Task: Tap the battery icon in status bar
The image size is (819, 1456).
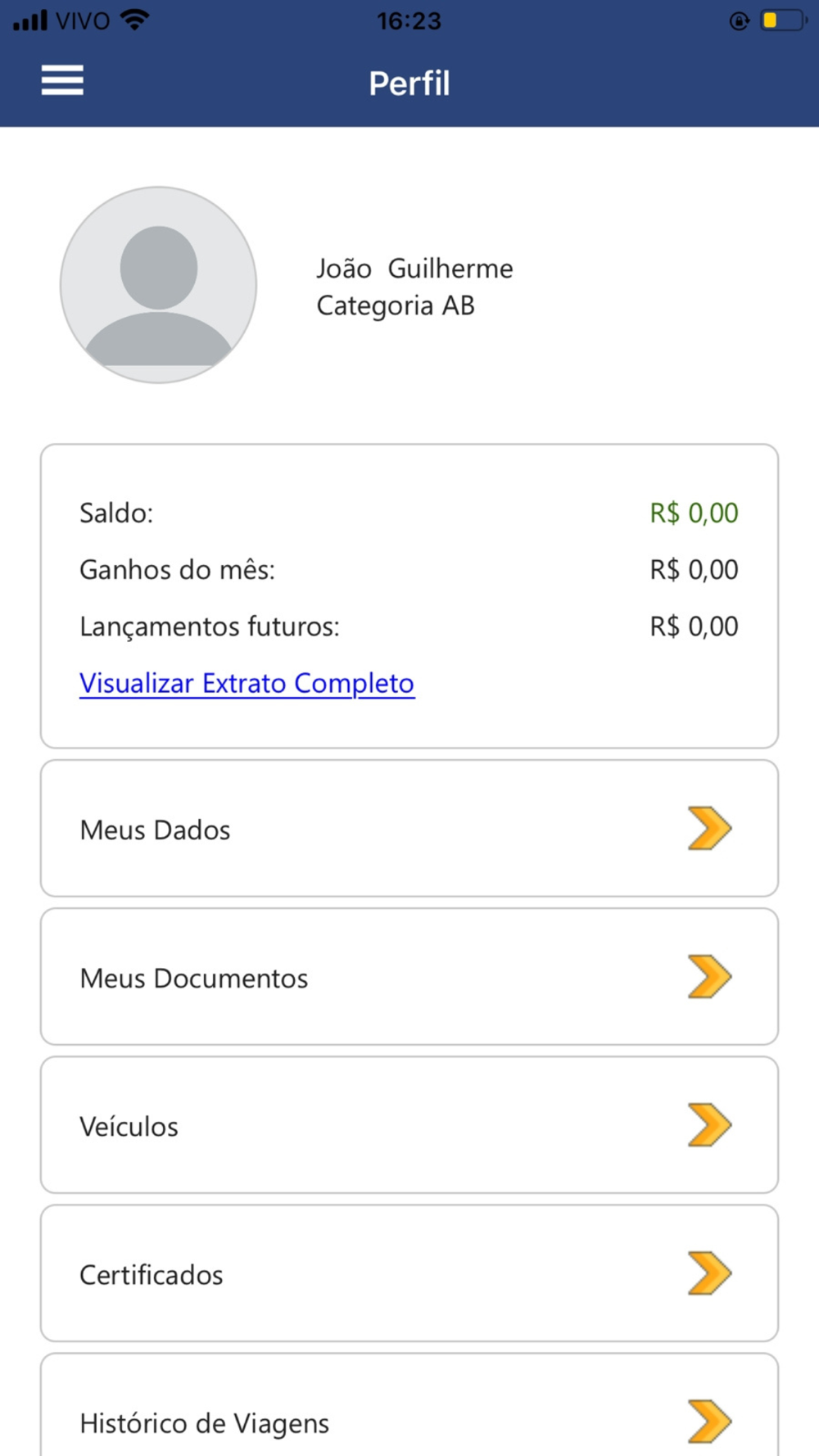Action: [782, 20]
